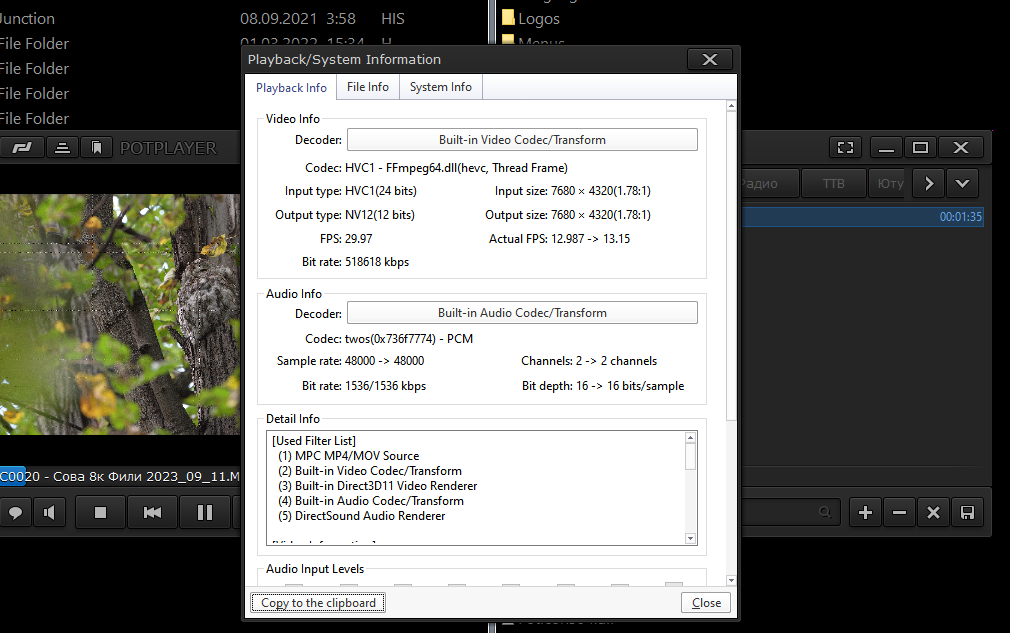The height and width of the screenshot is (633, 1010).
Task: Open the PotPlayer bookmark icon
Action: [x=97, y=148]
